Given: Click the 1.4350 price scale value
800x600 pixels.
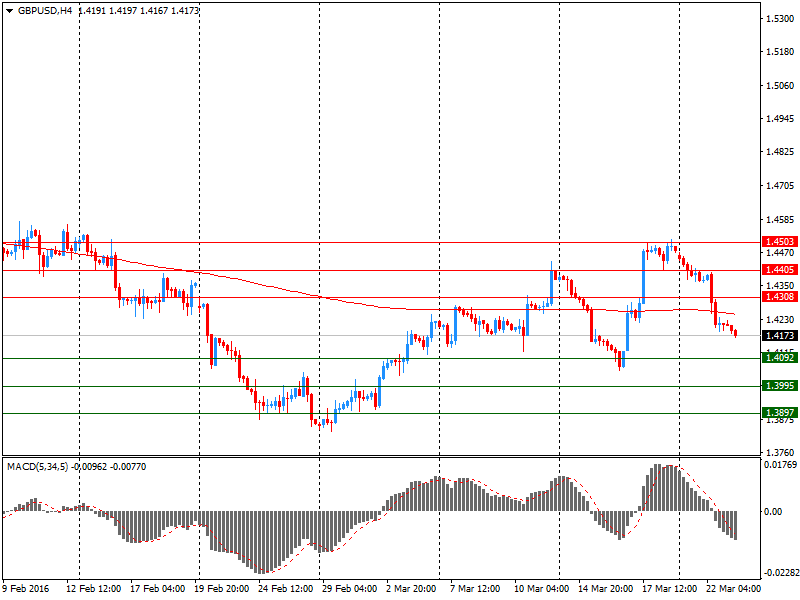Looking at the screenshot, I should (x=780, y=286).
